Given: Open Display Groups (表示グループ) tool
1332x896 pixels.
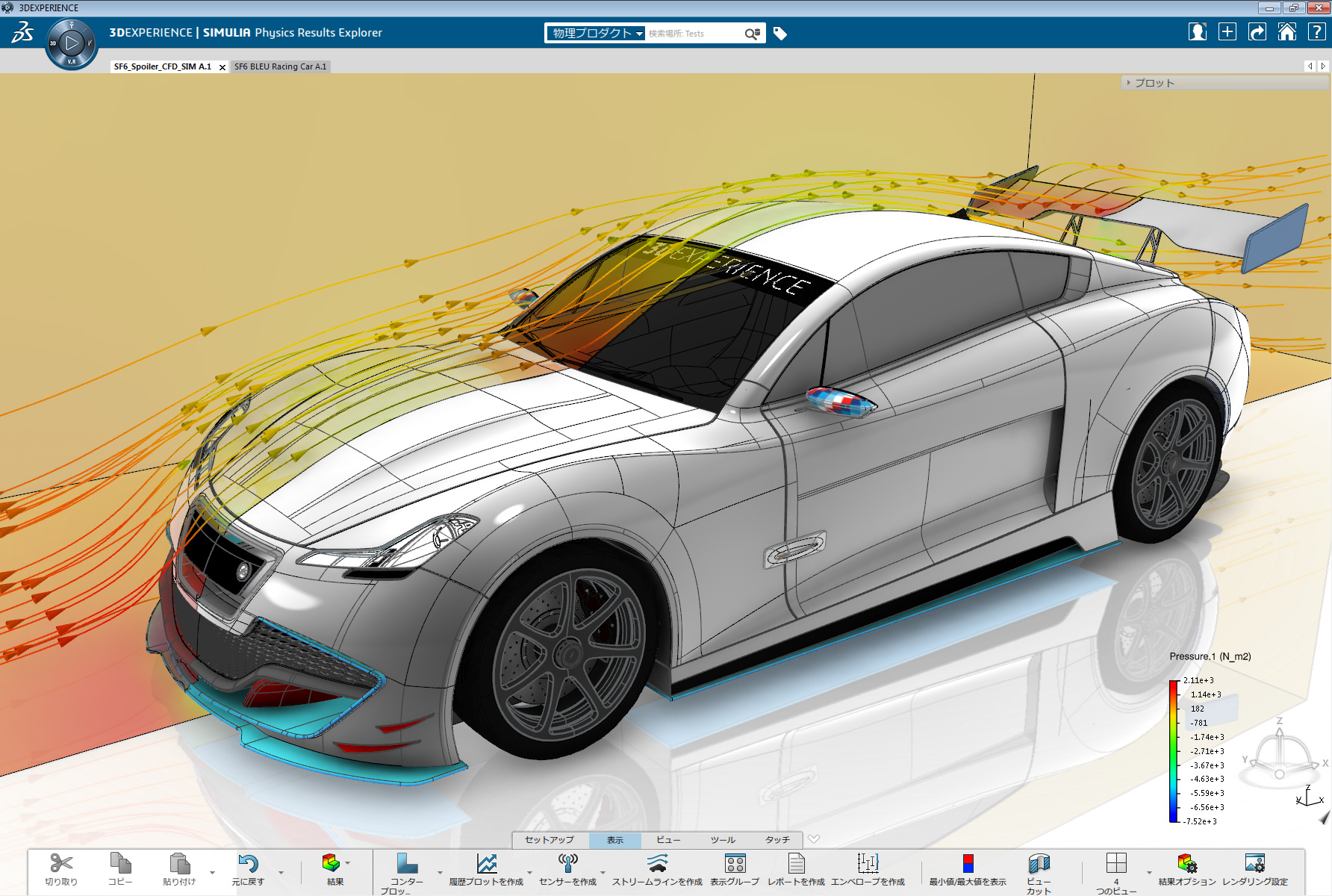Looking at the screenshot, I should pos(735,863).
